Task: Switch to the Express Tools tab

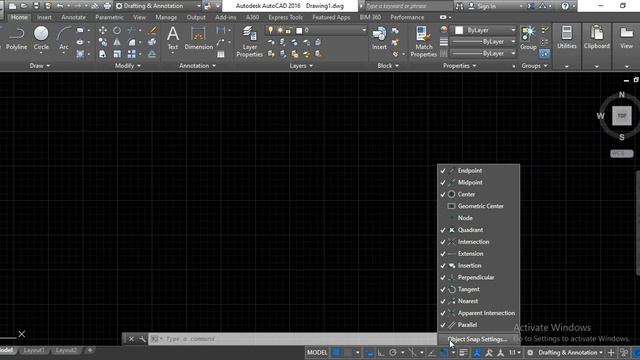Action: coord(285,18)
